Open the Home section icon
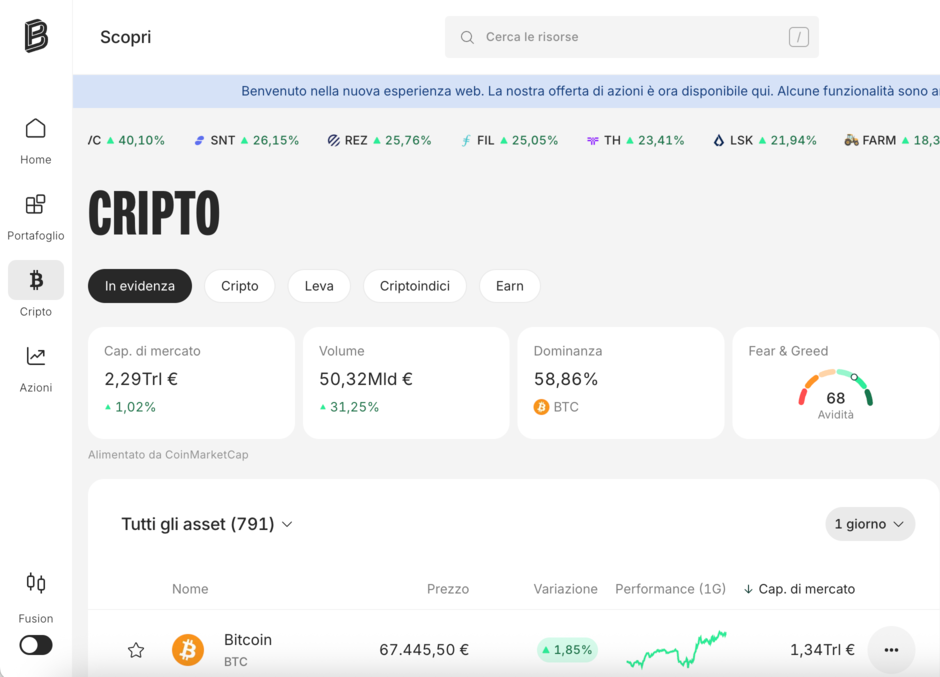 (35, 128)
